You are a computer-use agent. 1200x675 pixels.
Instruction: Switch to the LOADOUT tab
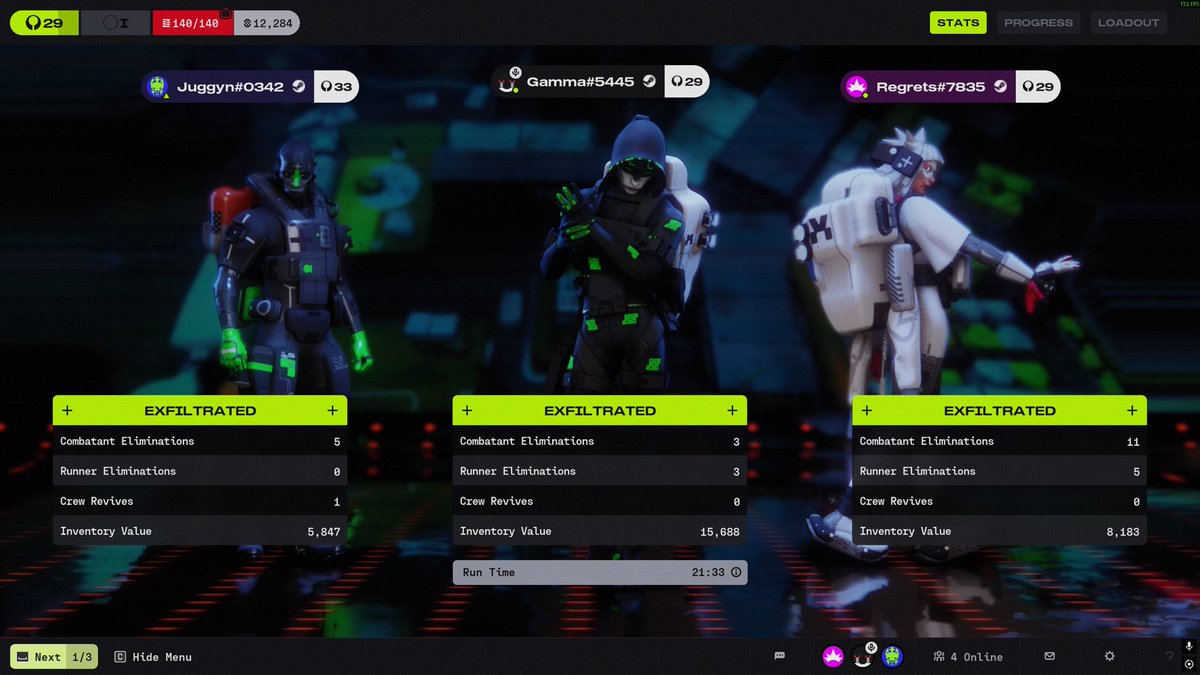(1128, 22)
